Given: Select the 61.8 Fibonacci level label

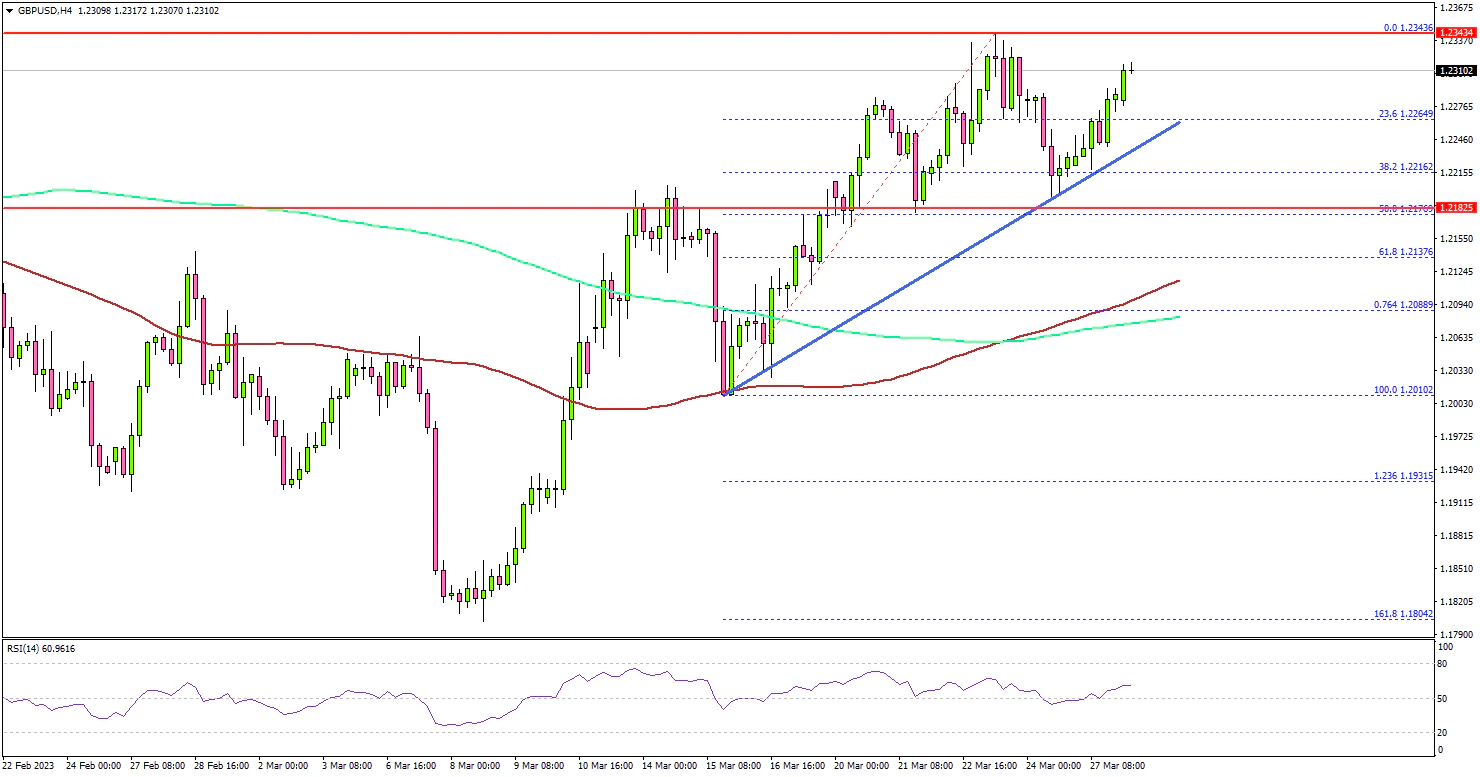Looking at the screenshot, I should tap(1406, 252).
